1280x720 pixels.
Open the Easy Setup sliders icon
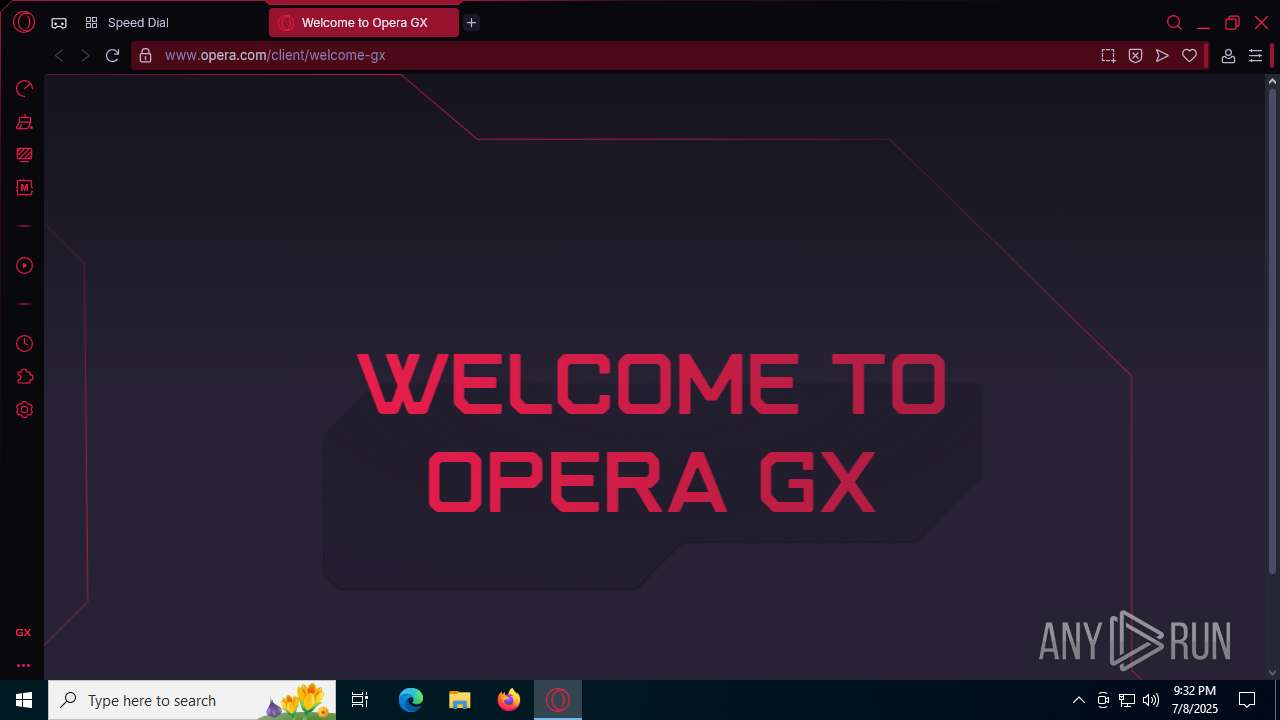click(x=1255, y=56)
